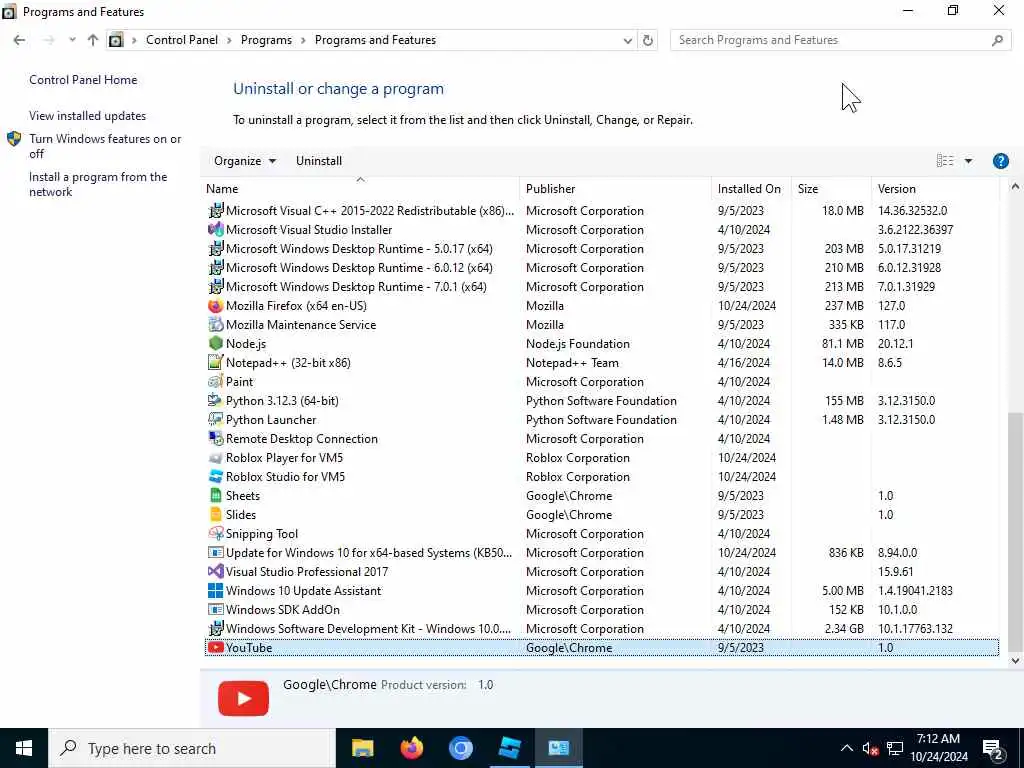Viewport: 1024px width, 768px height.
Task: Open the notification center icon
Action: coord(993,748)
